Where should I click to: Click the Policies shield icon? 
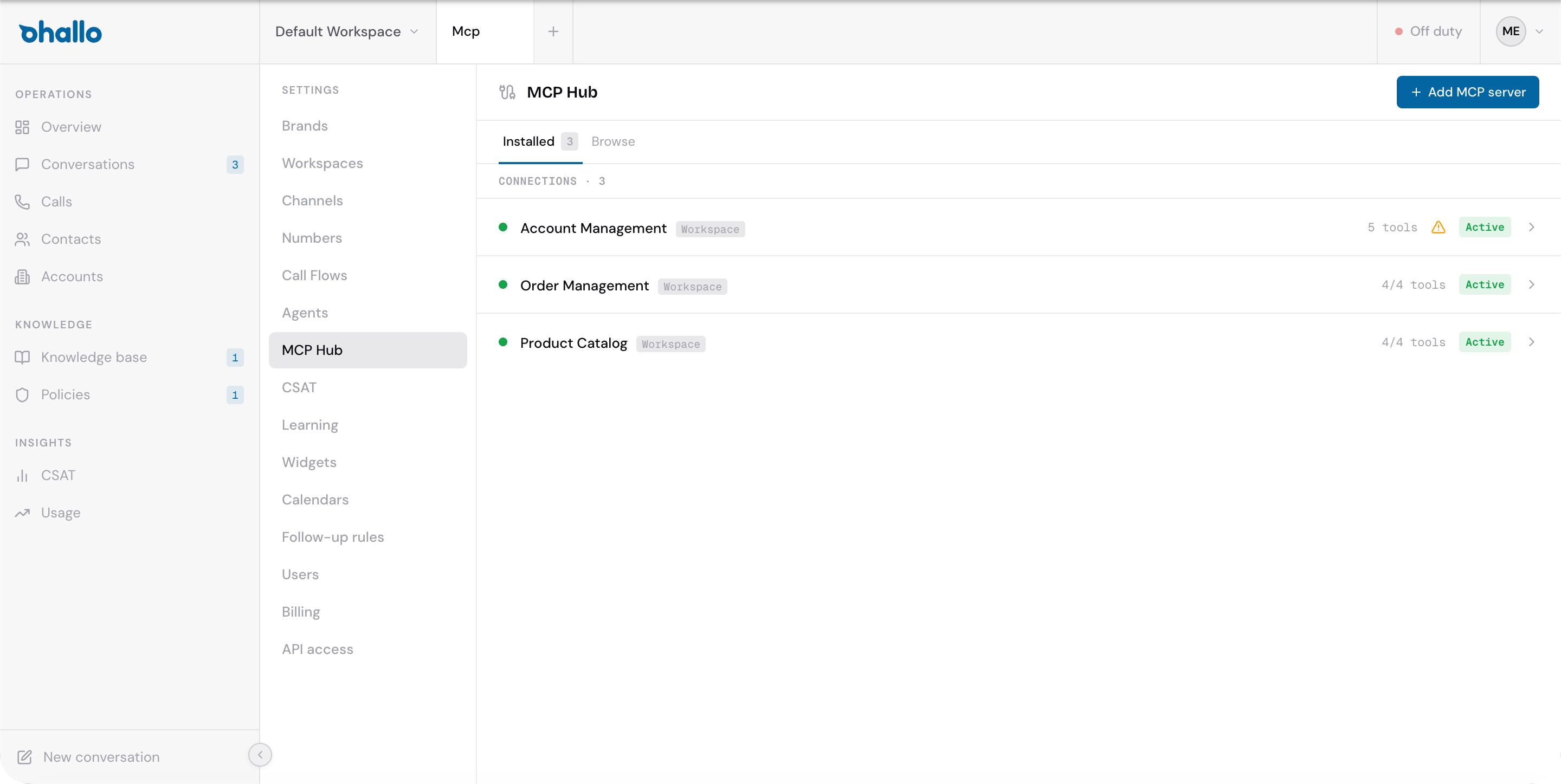coord(22,395)
